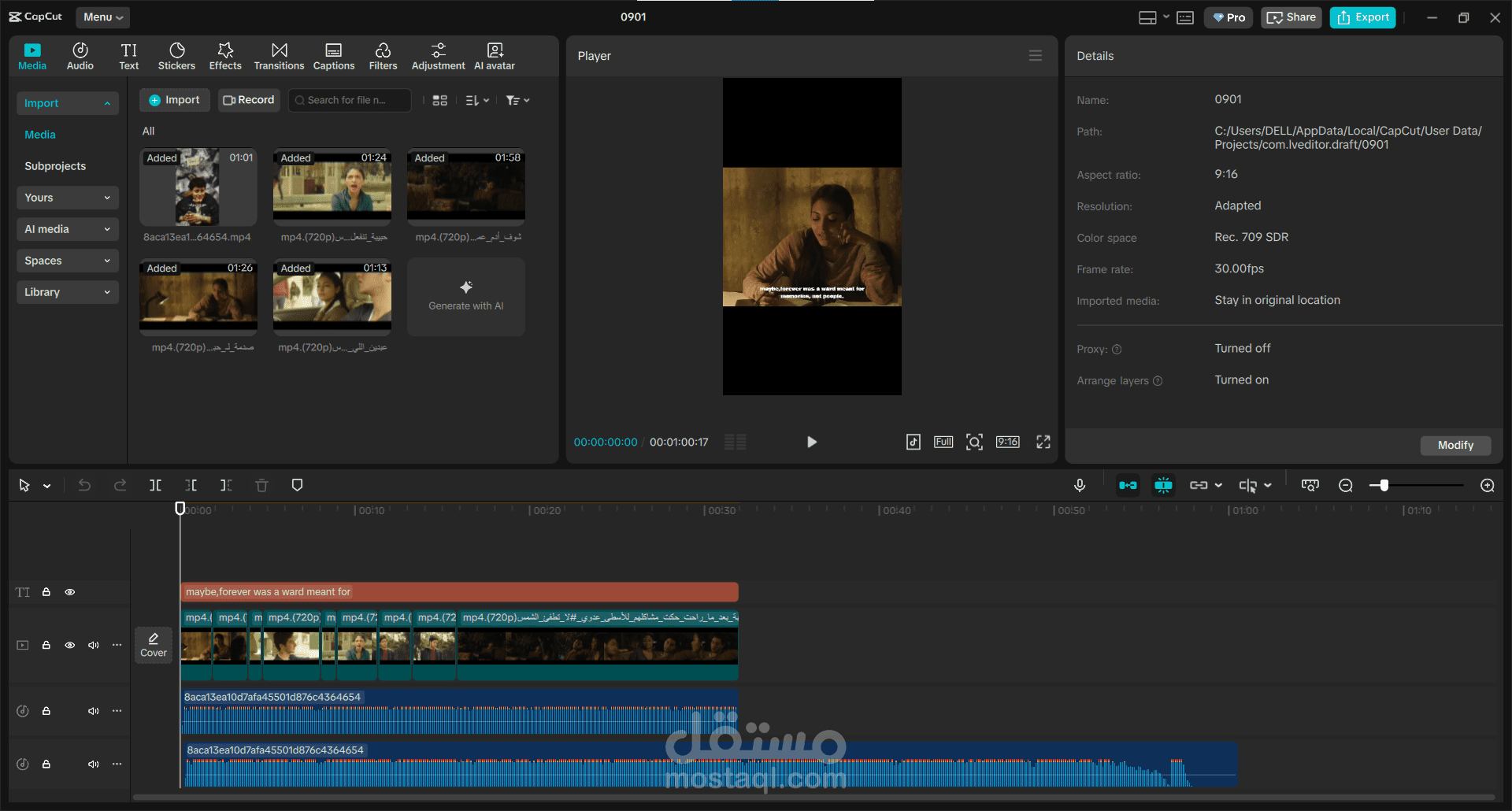The height and width of the screenshot is (811, 1512).
Task: Expand the Spaces sidebar section
Action: point(68,261)
